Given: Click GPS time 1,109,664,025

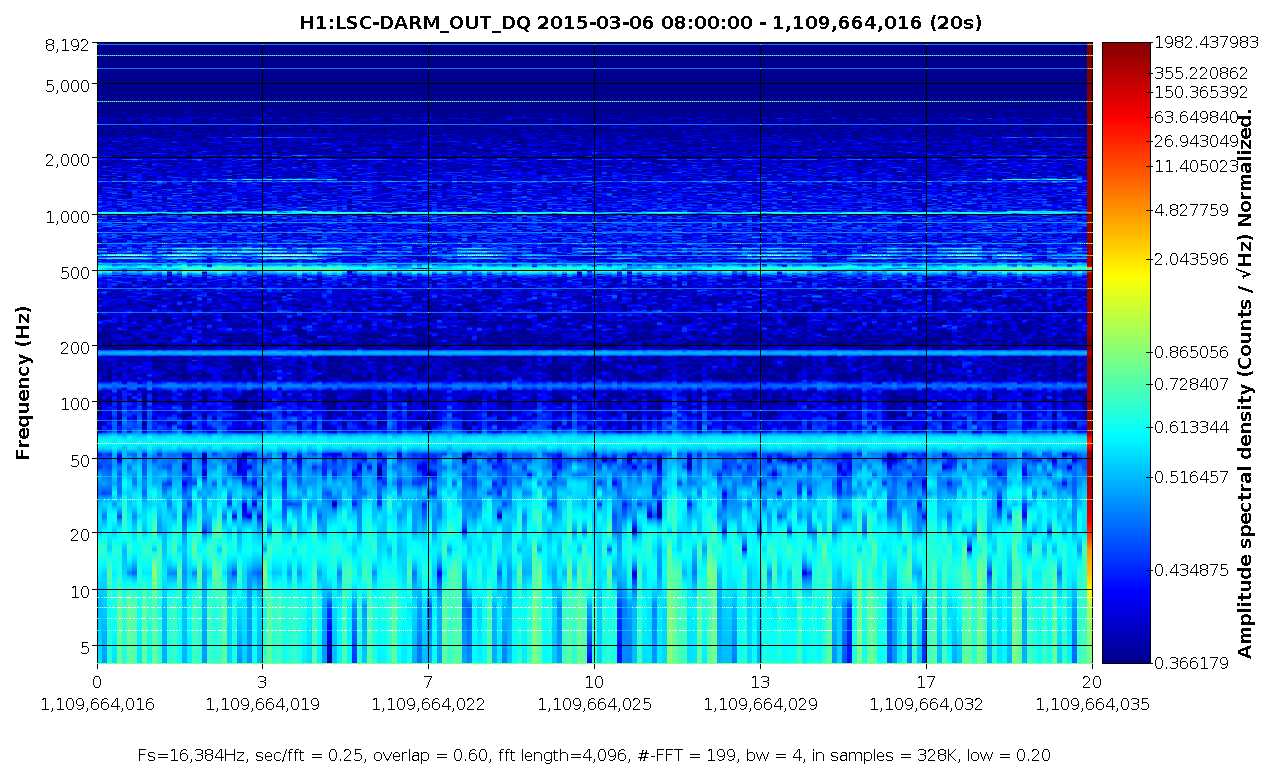Looking at the screenshot, I should pyautogui.click(x=594, y=704).
